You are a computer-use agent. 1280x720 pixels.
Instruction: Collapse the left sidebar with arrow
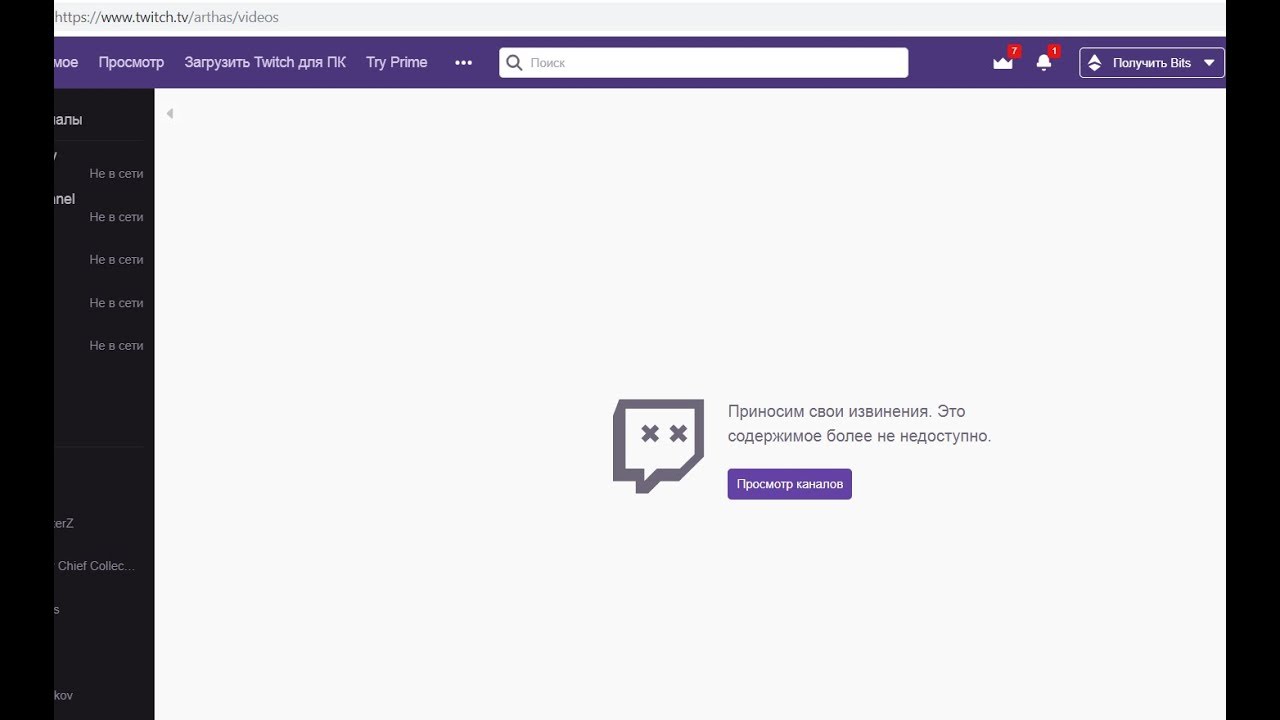pyautogui.click(x=170, y=113)
